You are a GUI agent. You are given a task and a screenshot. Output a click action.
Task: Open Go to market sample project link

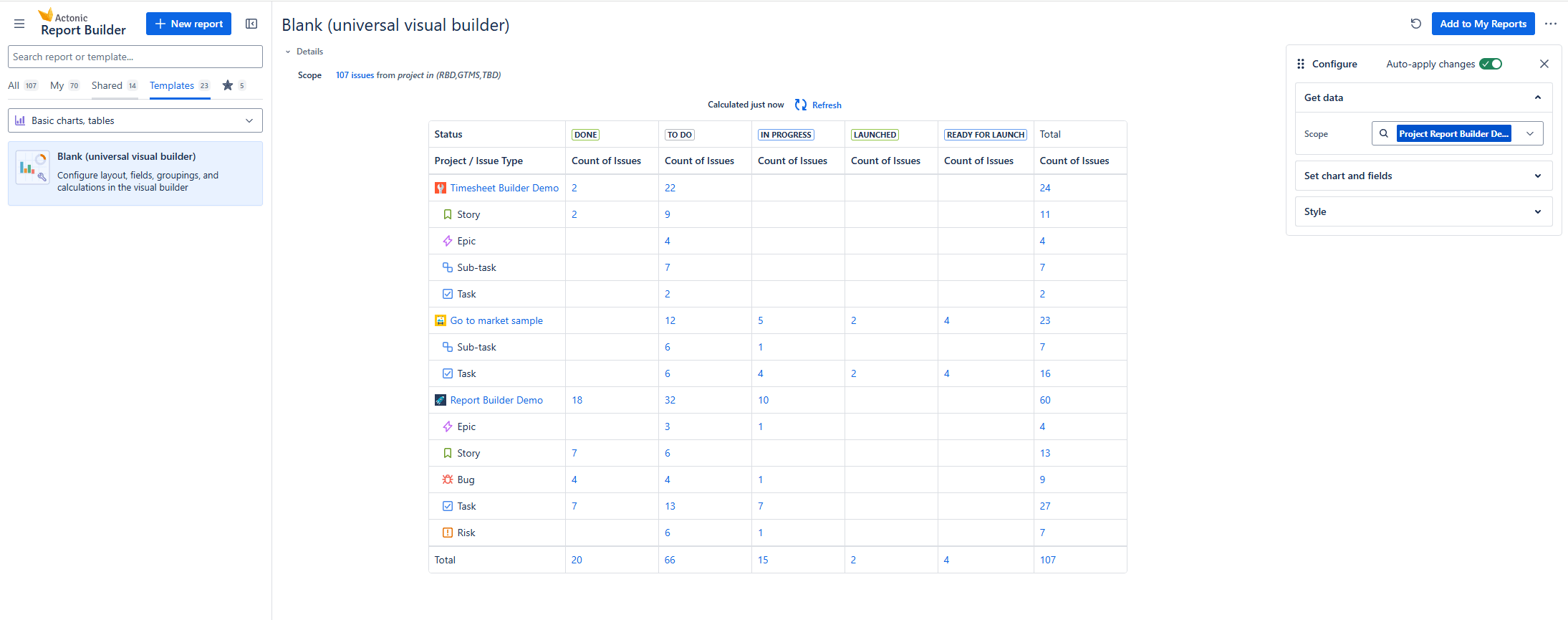pyautogui.click(x=496, y=320)
